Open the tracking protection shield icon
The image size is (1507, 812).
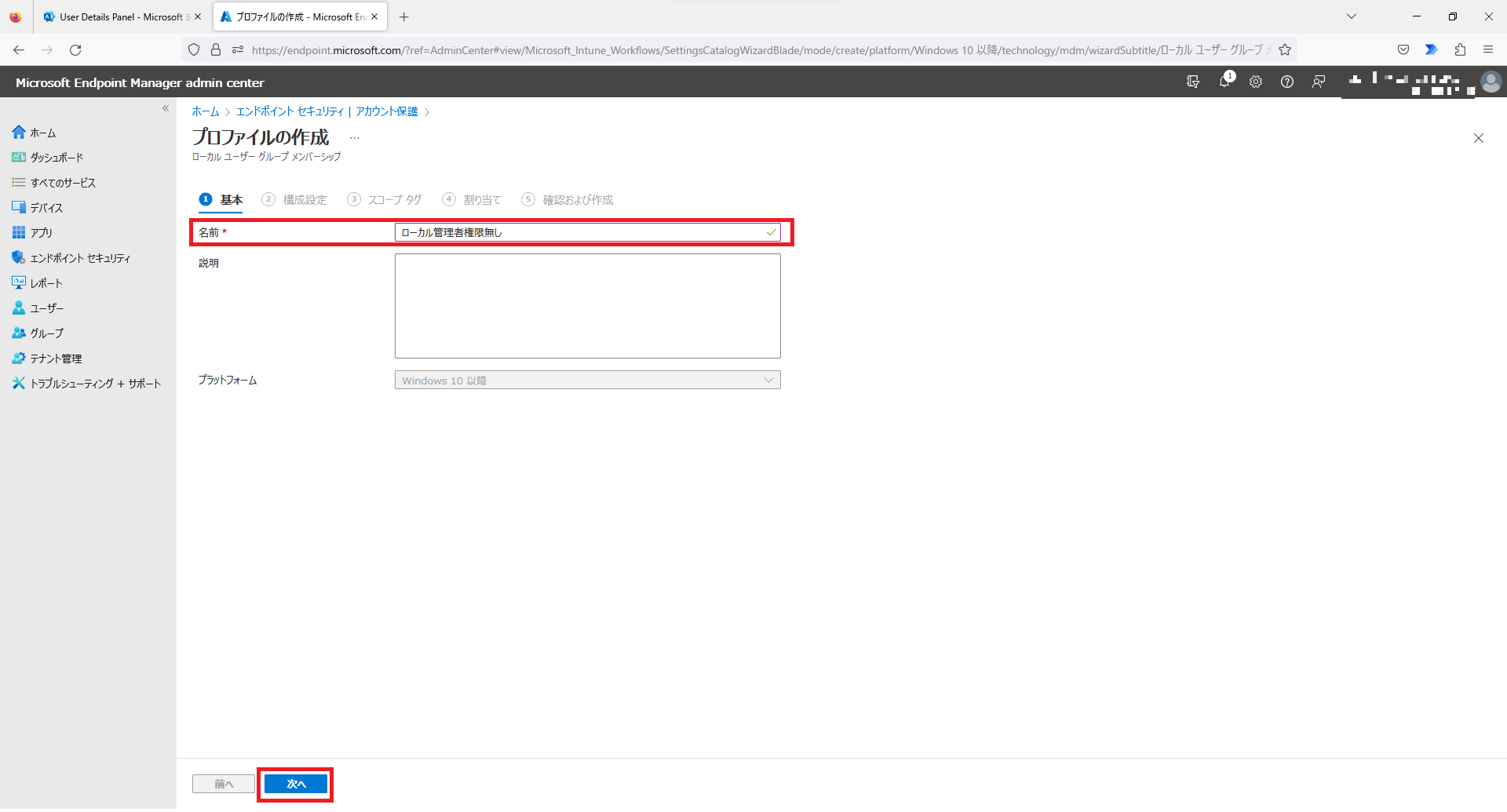pos(194,50)
